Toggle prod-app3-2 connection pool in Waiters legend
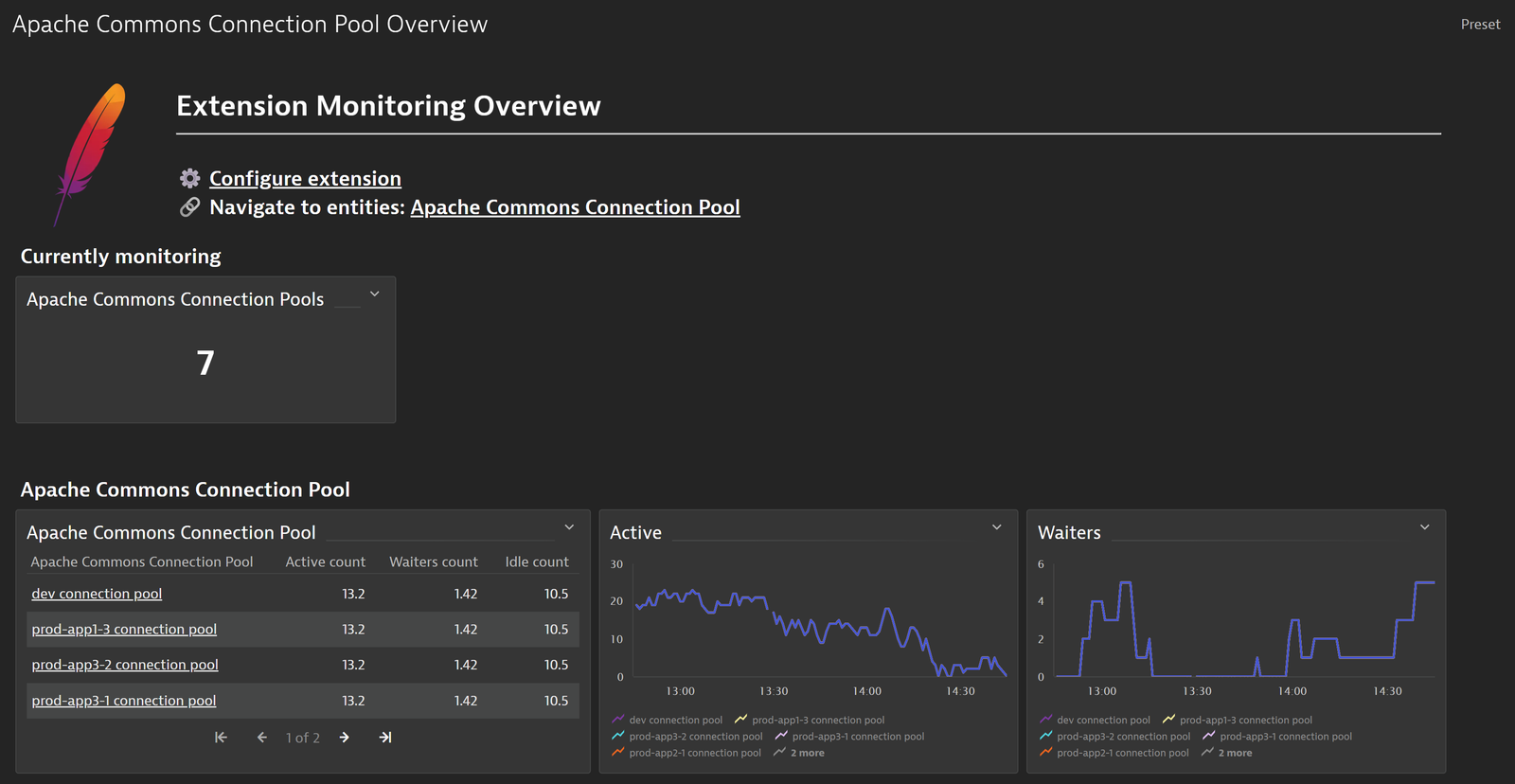 [x=1115, y=736]
